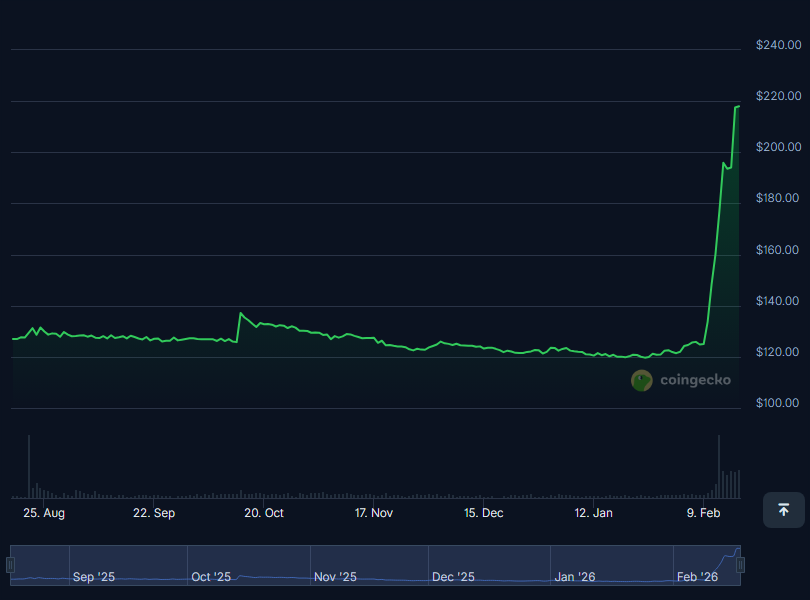Click the mid-October price spike on chart
This screenshot has height=600, width=810.
(240, 313)
